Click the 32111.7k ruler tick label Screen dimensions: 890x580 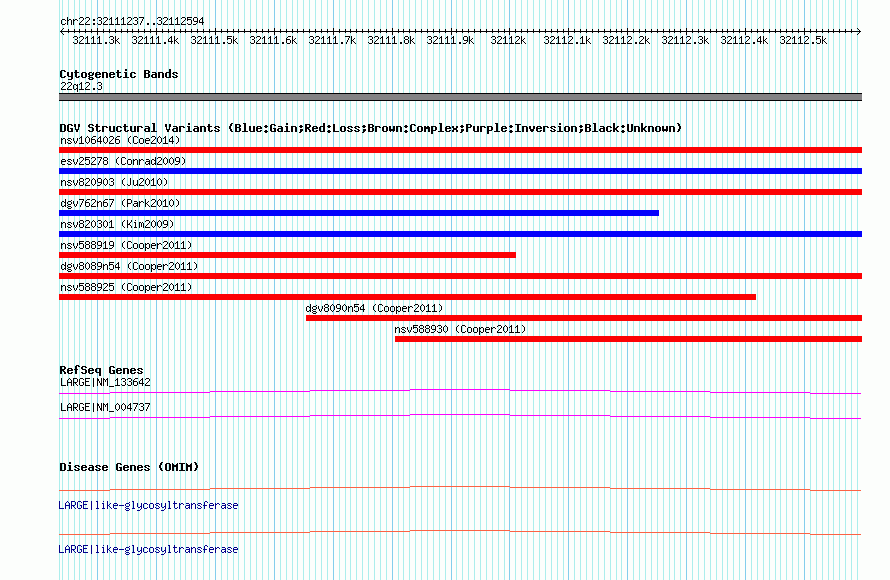[333, 40]
